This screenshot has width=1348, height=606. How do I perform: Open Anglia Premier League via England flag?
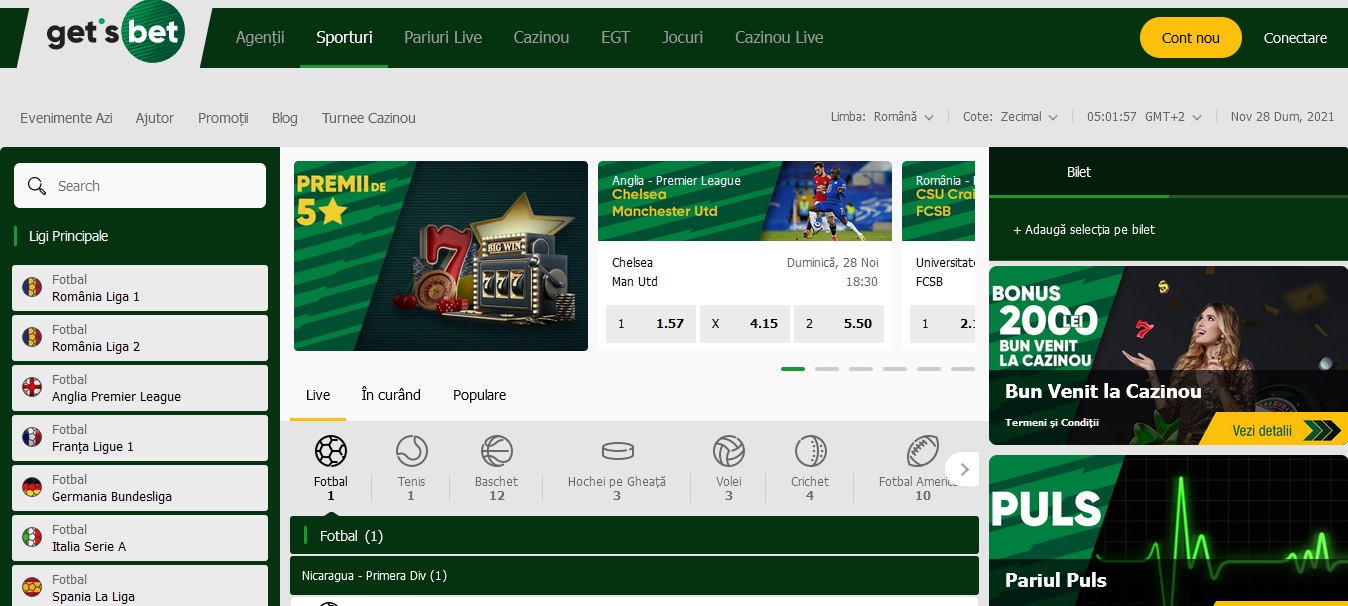tap(32, 388)
